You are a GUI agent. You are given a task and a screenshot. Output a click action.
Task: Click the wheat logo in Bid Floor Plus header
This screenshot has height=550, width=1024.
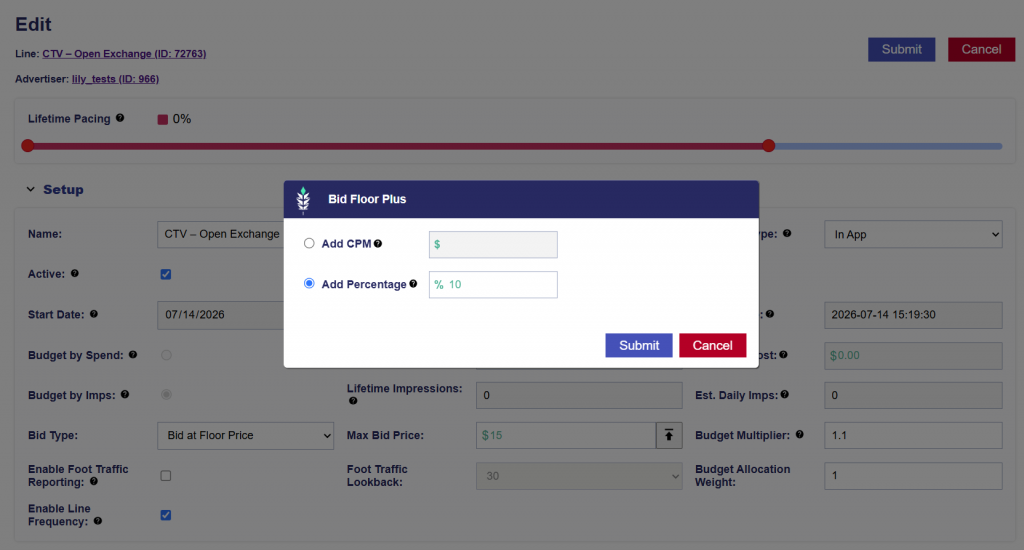click(303, 200)
